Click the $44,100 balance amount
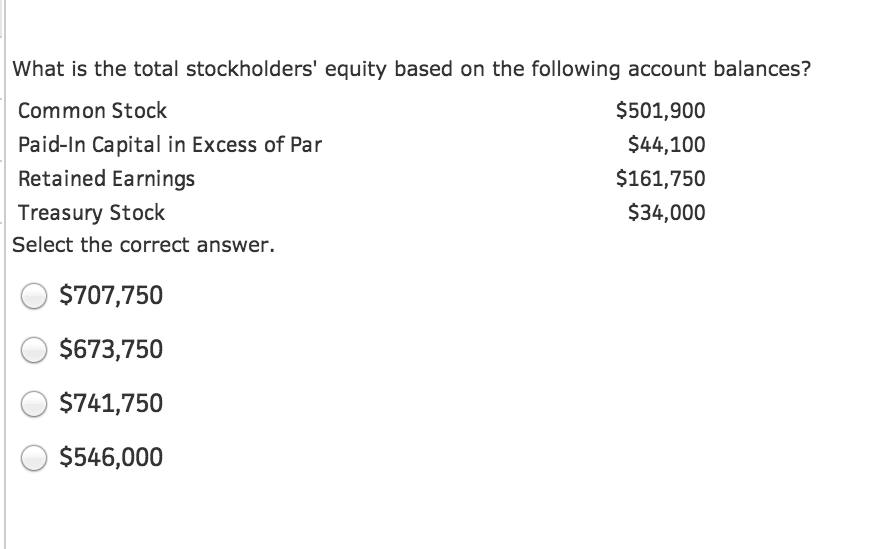Viewport: 871px width, 549px height. [x=666, y=145]
